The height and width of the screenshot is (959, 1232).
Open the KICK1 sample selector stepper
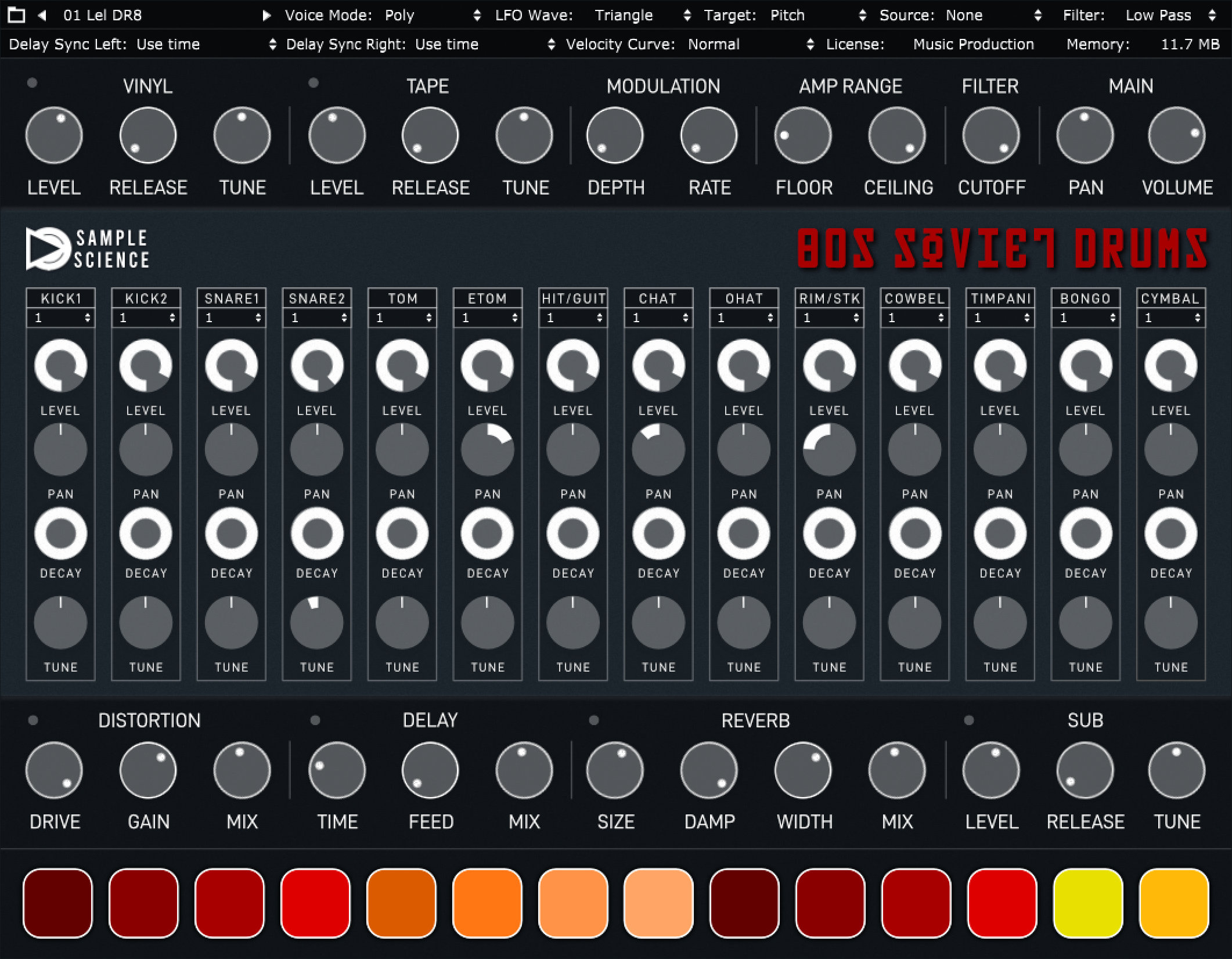pos(89,318)
